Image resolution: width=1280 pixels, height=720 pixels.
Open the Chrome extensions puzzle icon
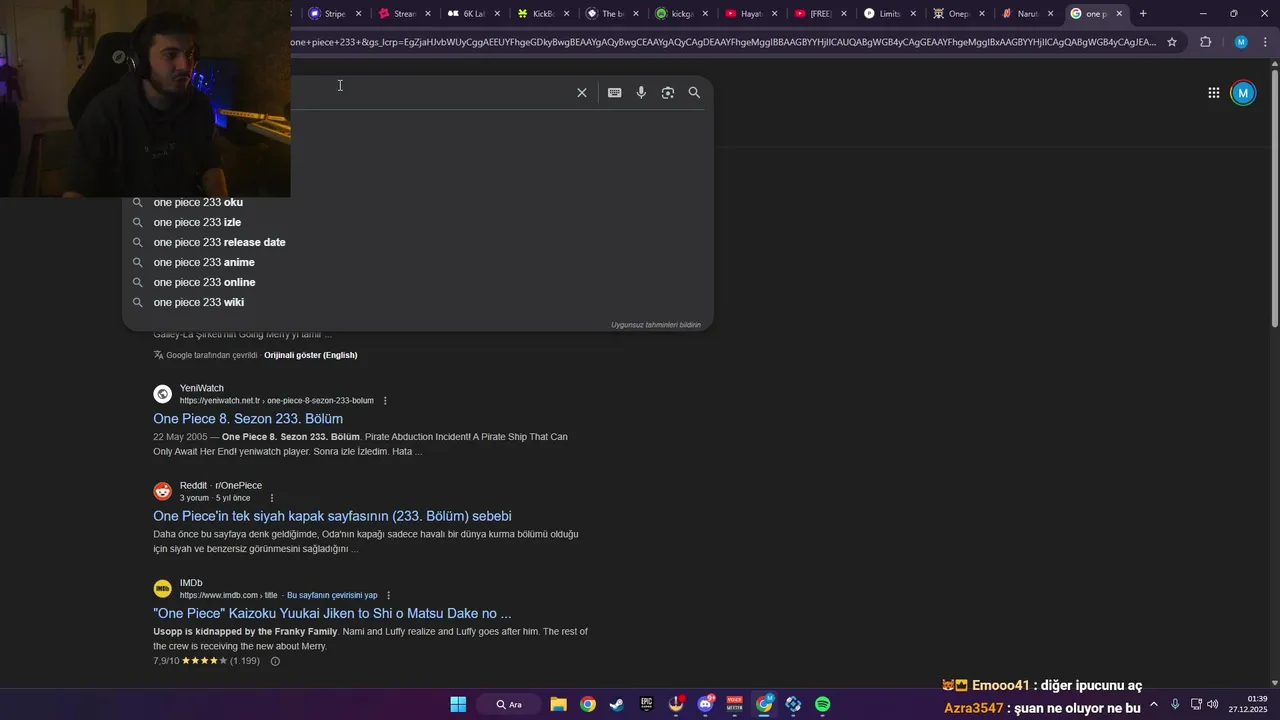click(x=1205, y=42)
